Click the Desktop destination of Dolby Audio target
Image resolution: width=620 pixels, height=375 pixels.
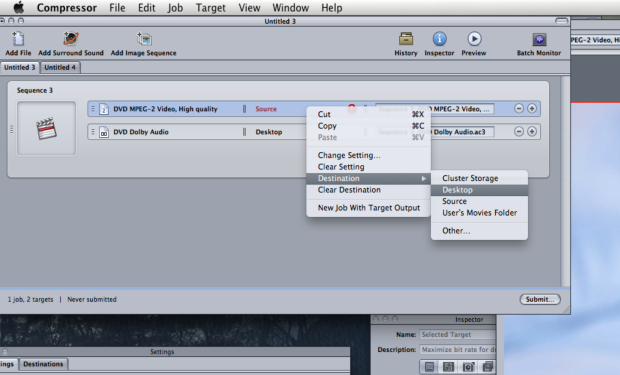[268, 132]
